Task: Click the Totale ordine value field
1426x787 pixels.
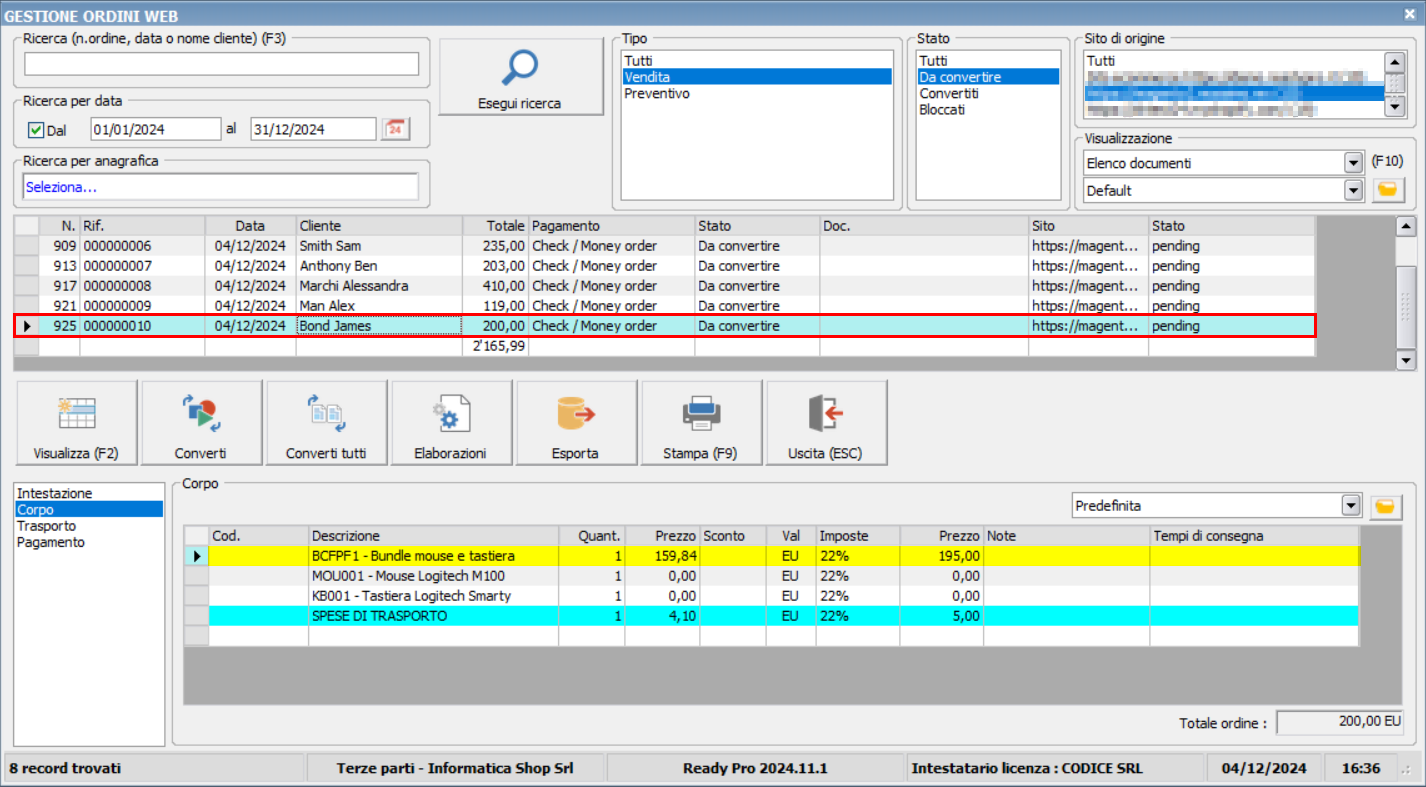Action: tap(1341, 722)
